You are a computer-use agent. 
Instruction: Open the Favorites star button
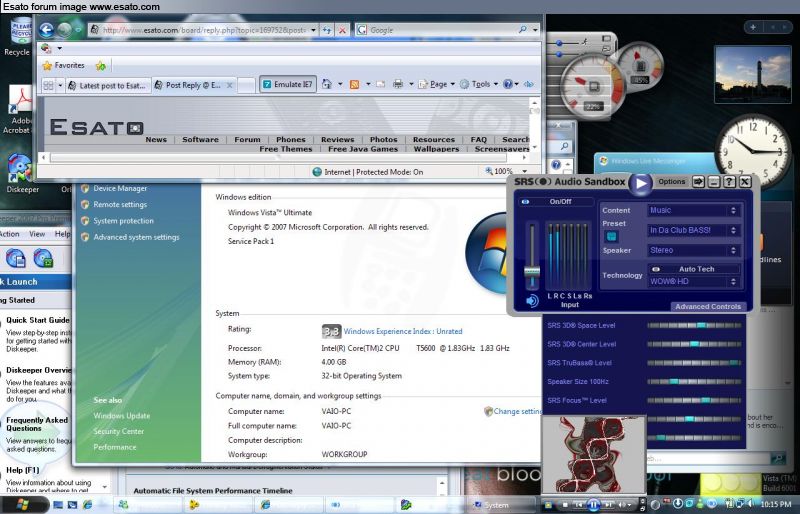(x=64, y=65)
